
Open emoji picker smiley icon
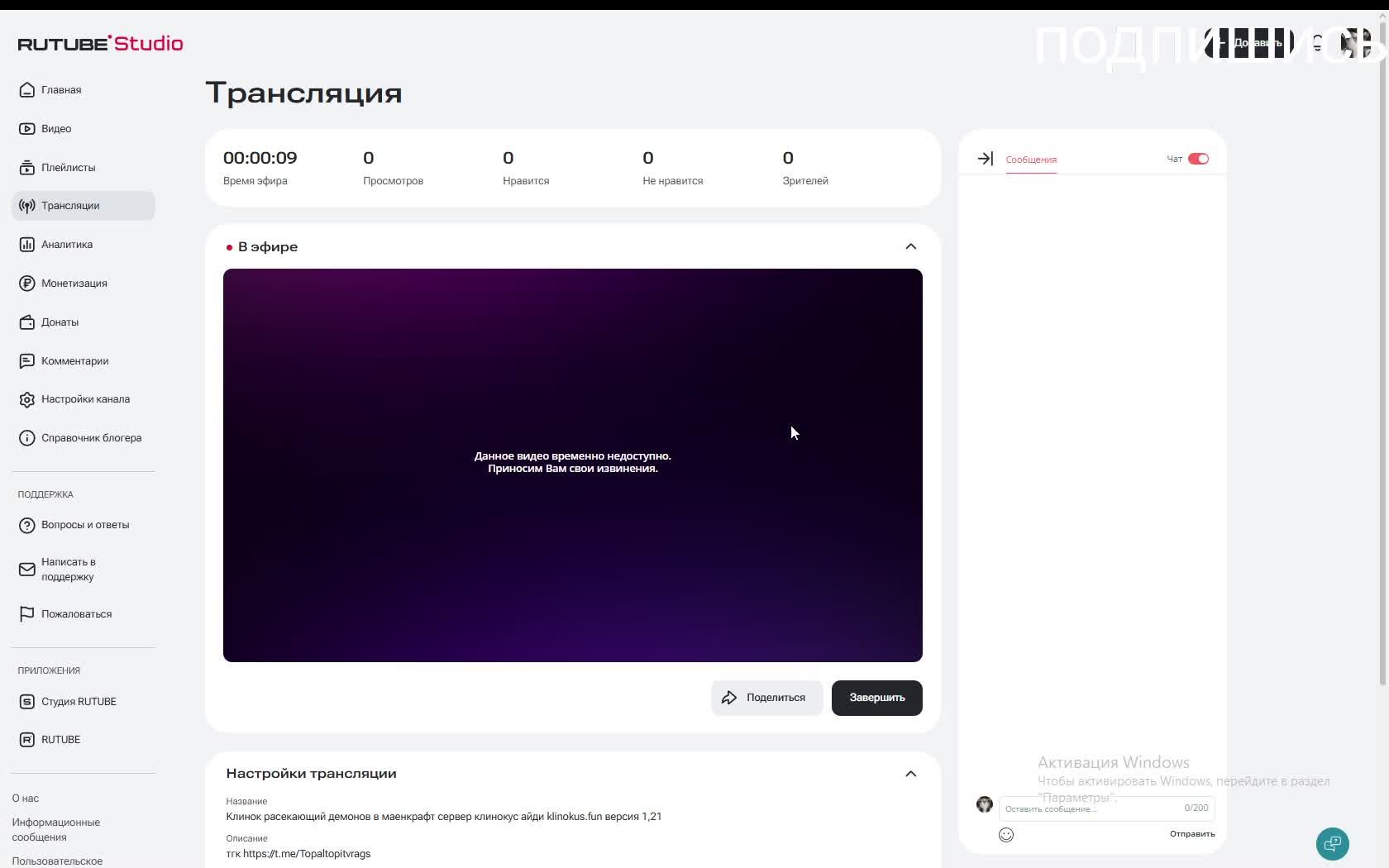coord(1006,835)
